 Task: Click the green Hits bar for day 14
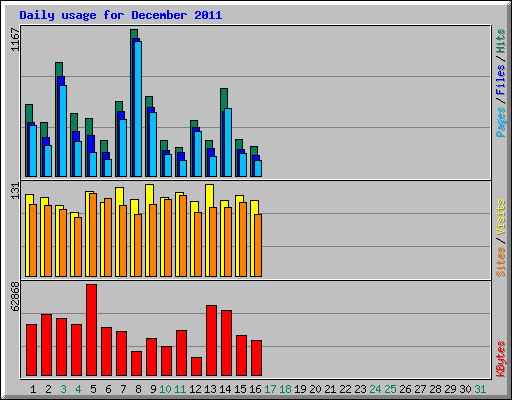pos(224,98)
